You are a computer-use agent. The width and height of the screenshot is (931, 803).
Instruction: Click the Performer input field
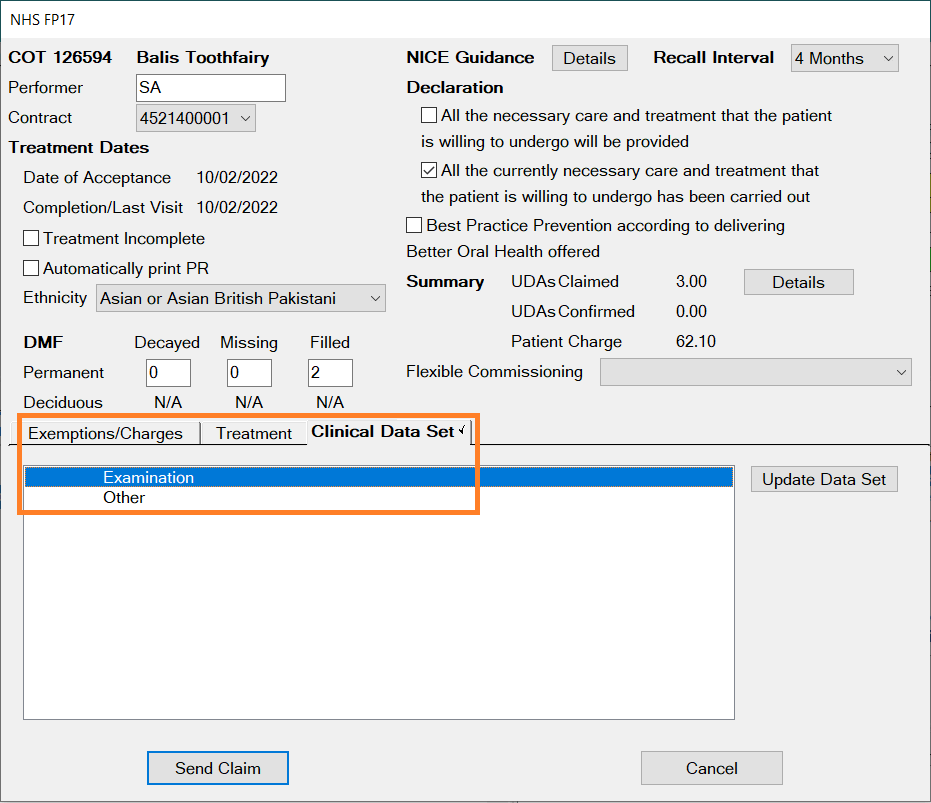pos(210,88)
